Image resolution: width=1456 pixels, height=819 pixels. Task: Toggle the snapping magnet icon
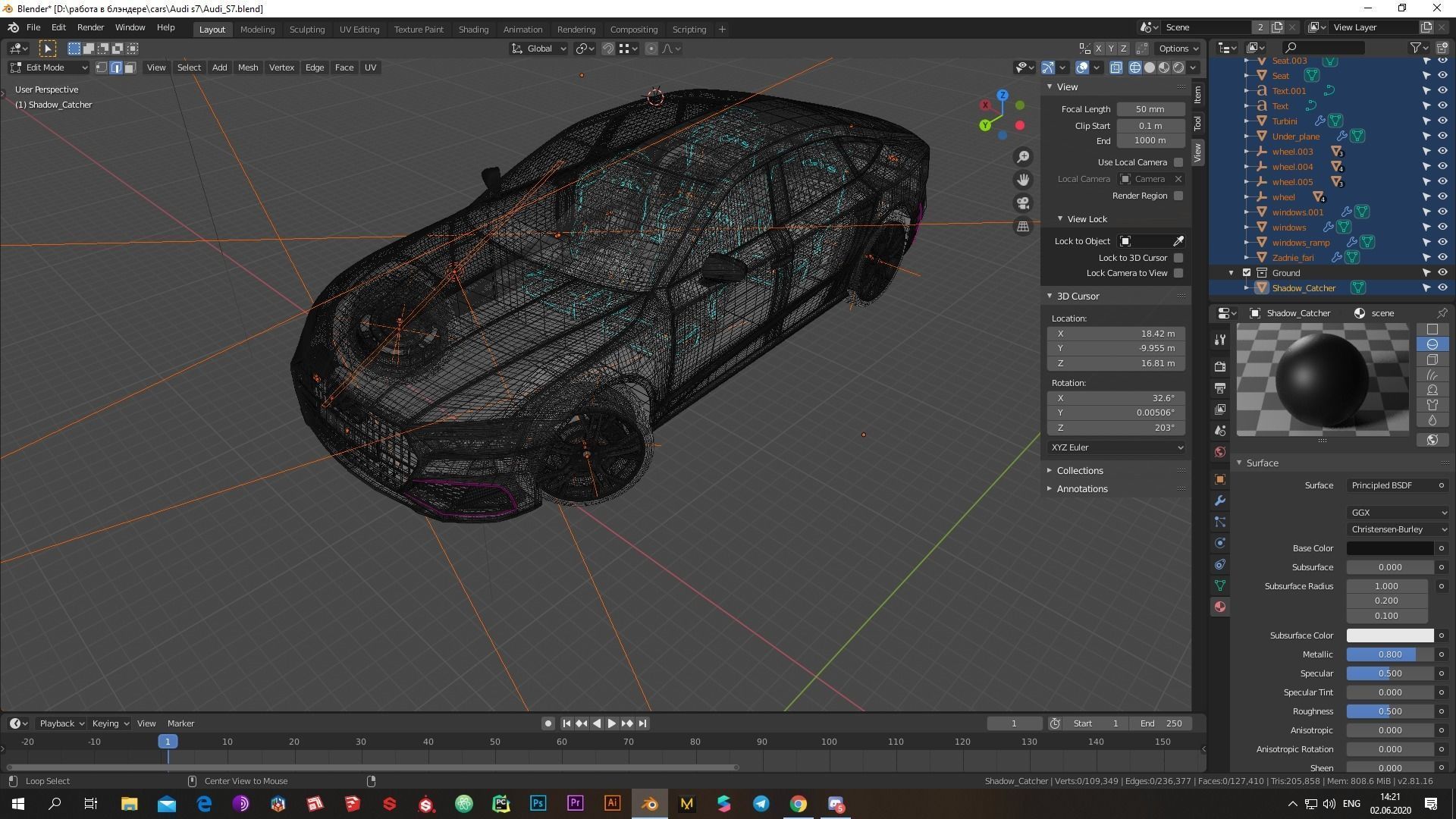607,49
